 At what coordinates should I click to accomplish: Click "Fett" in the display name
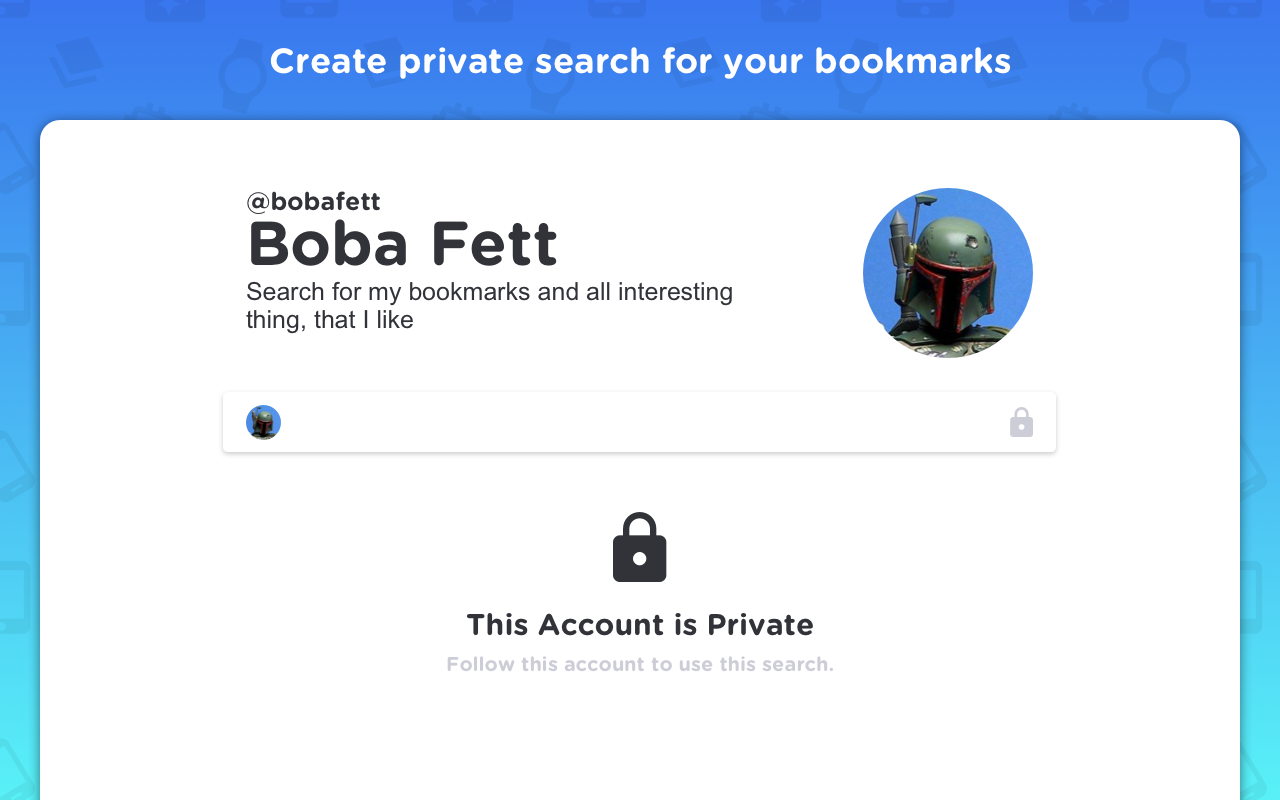tap(494, 245)
